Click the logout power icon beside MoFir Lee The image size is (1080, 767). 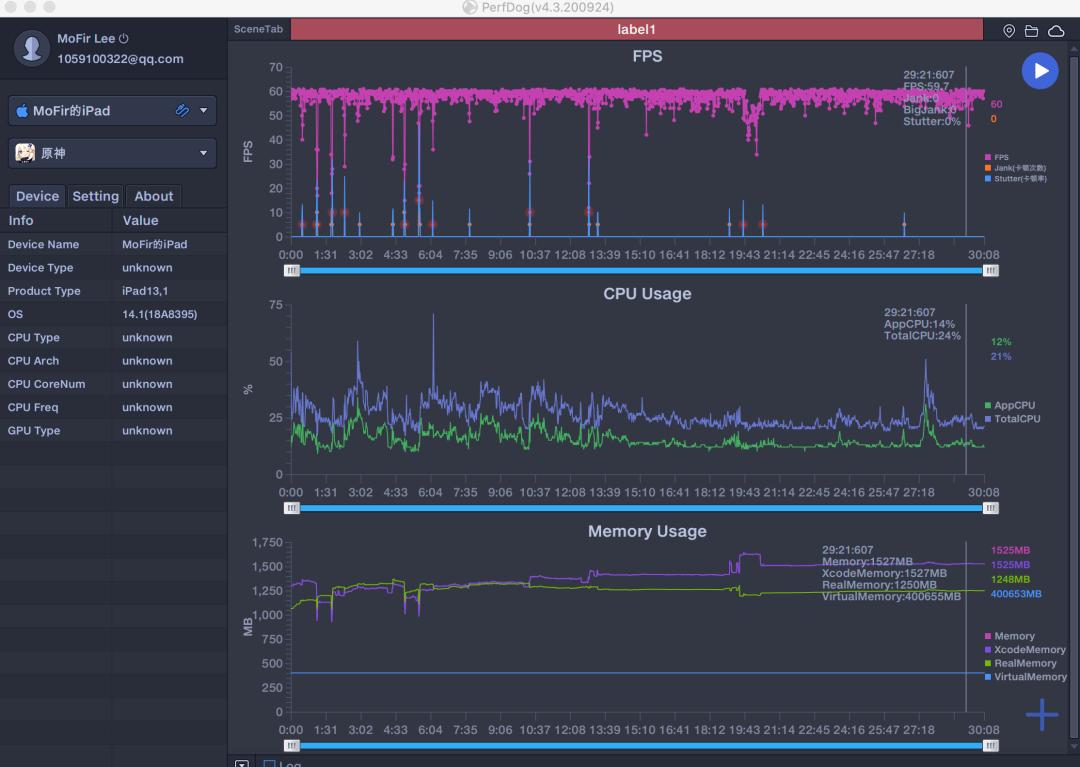(x=124, y=39)
